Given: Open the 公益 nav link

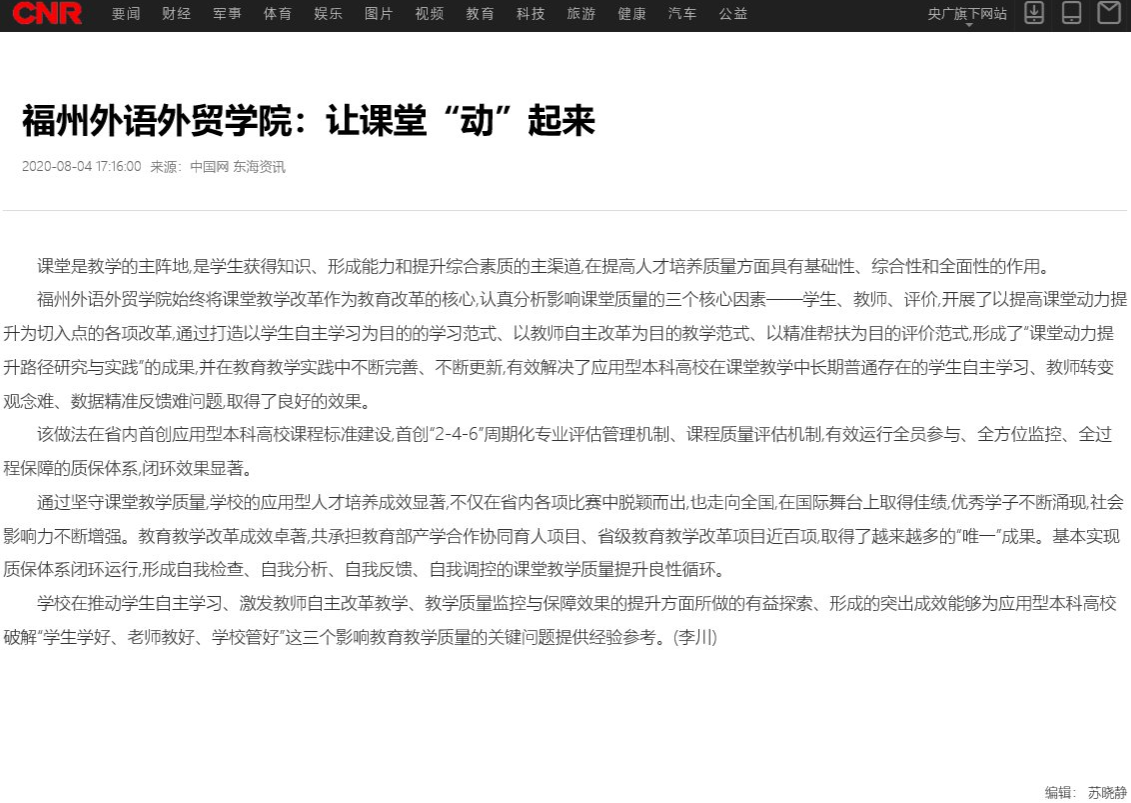Looking at the screenshot, I should 732,14.
